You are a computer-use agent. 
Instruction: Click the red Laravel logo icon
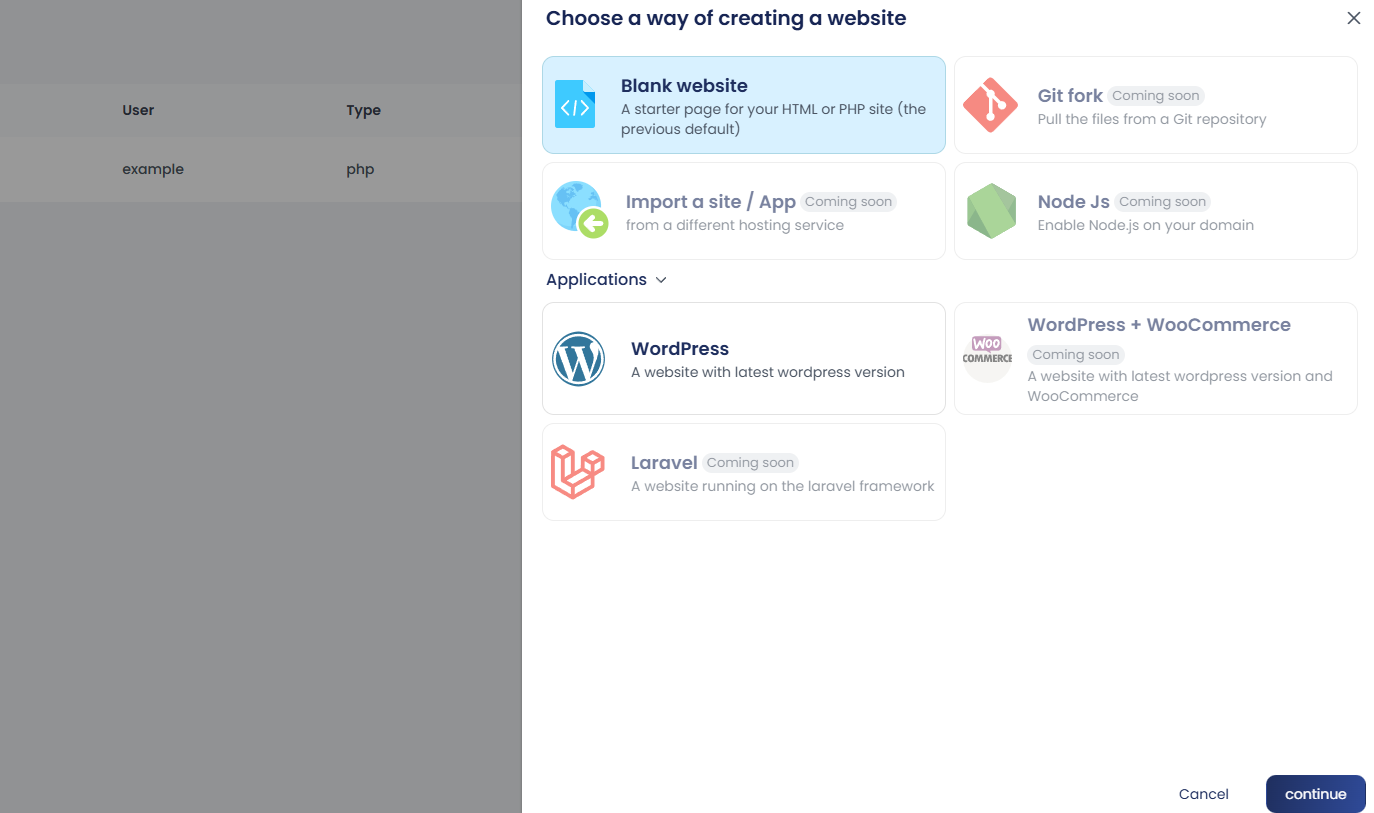point(578,472)
